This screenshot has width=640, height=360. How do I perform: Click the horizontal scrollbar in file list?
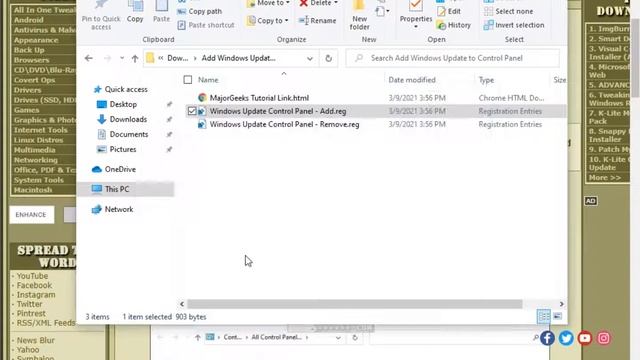pyautogui.click(x=355, y=304)
